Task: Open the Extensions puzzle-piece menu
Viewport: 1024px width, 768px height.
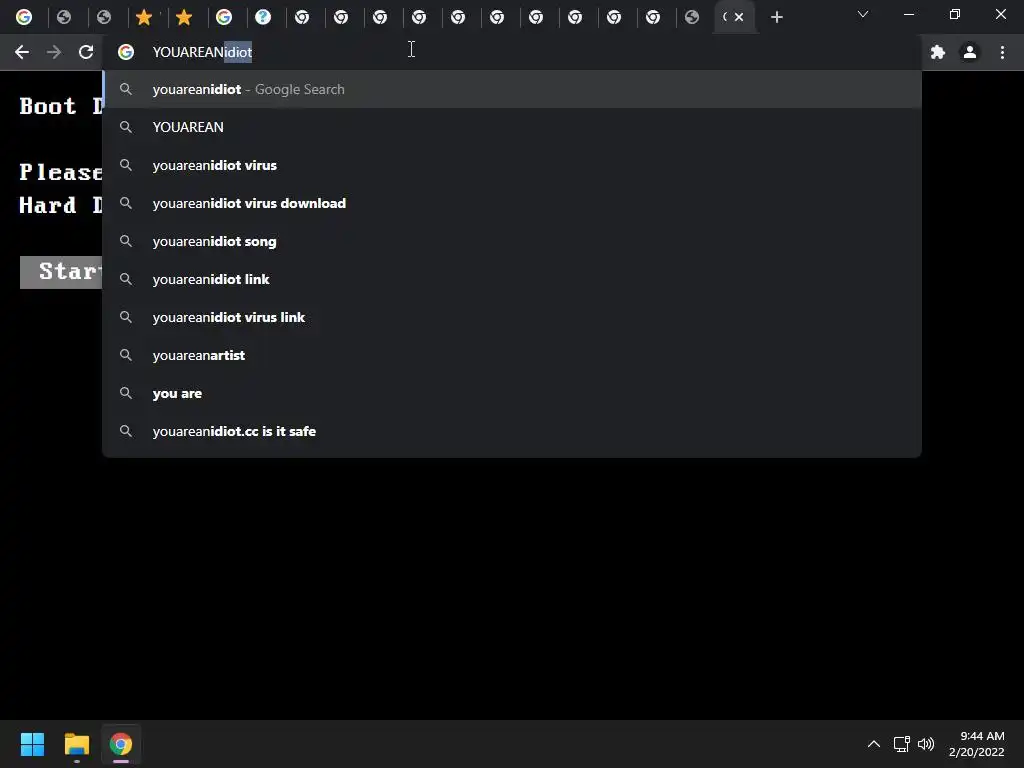Action: (938, 52)
